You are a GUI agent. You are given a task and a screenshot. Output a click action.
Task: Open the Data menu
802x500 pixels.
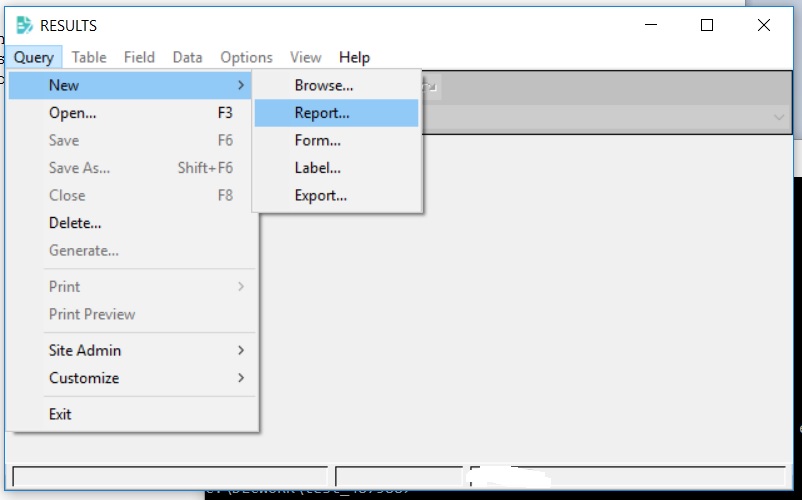pos(188,57)
